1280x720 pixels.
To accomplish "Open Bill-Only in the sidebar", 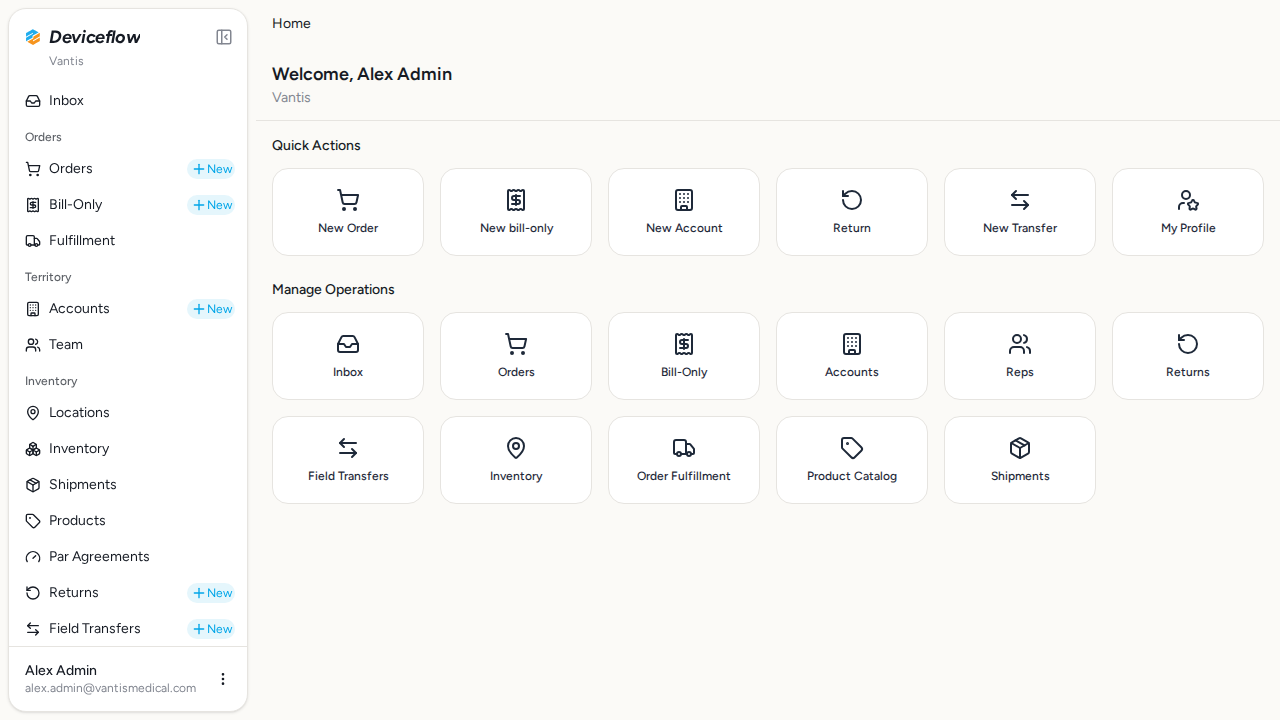I will coord(100,205).
